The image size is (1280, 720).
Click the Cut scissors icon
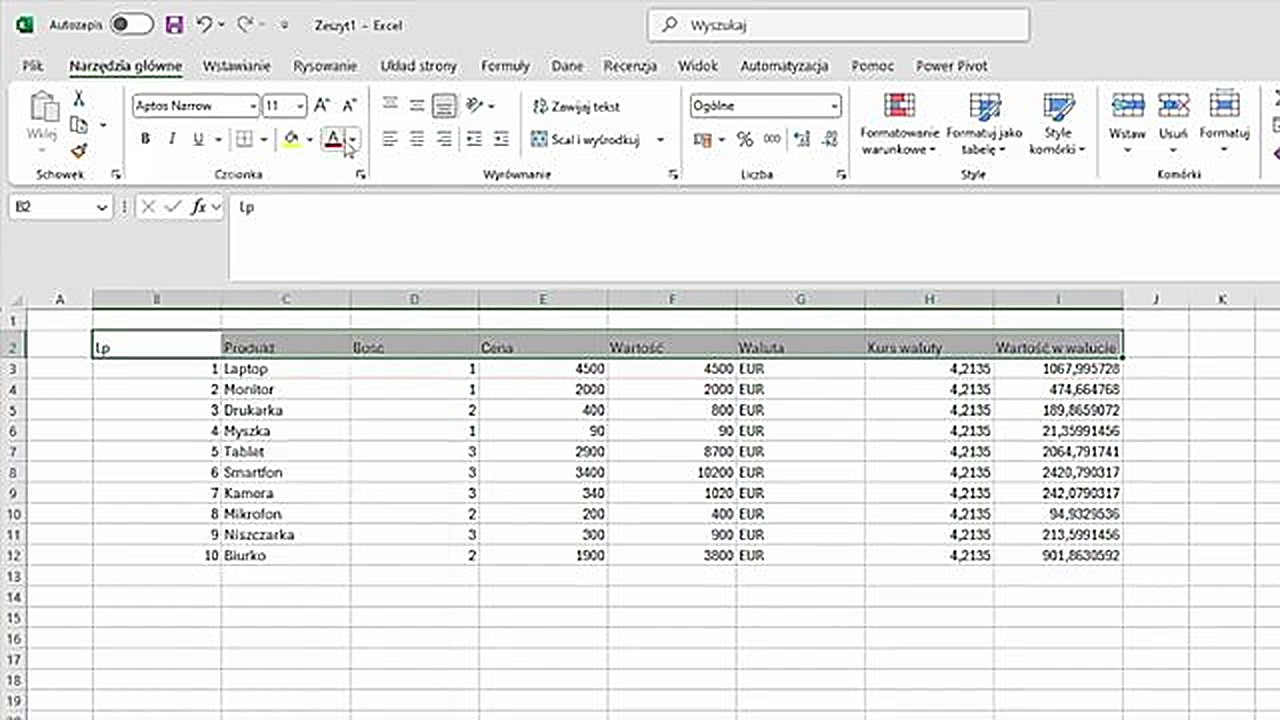tap(78, 99)
